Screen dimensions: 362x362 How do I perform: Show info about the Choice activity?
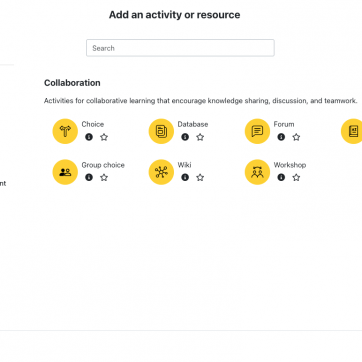(89, 137)
